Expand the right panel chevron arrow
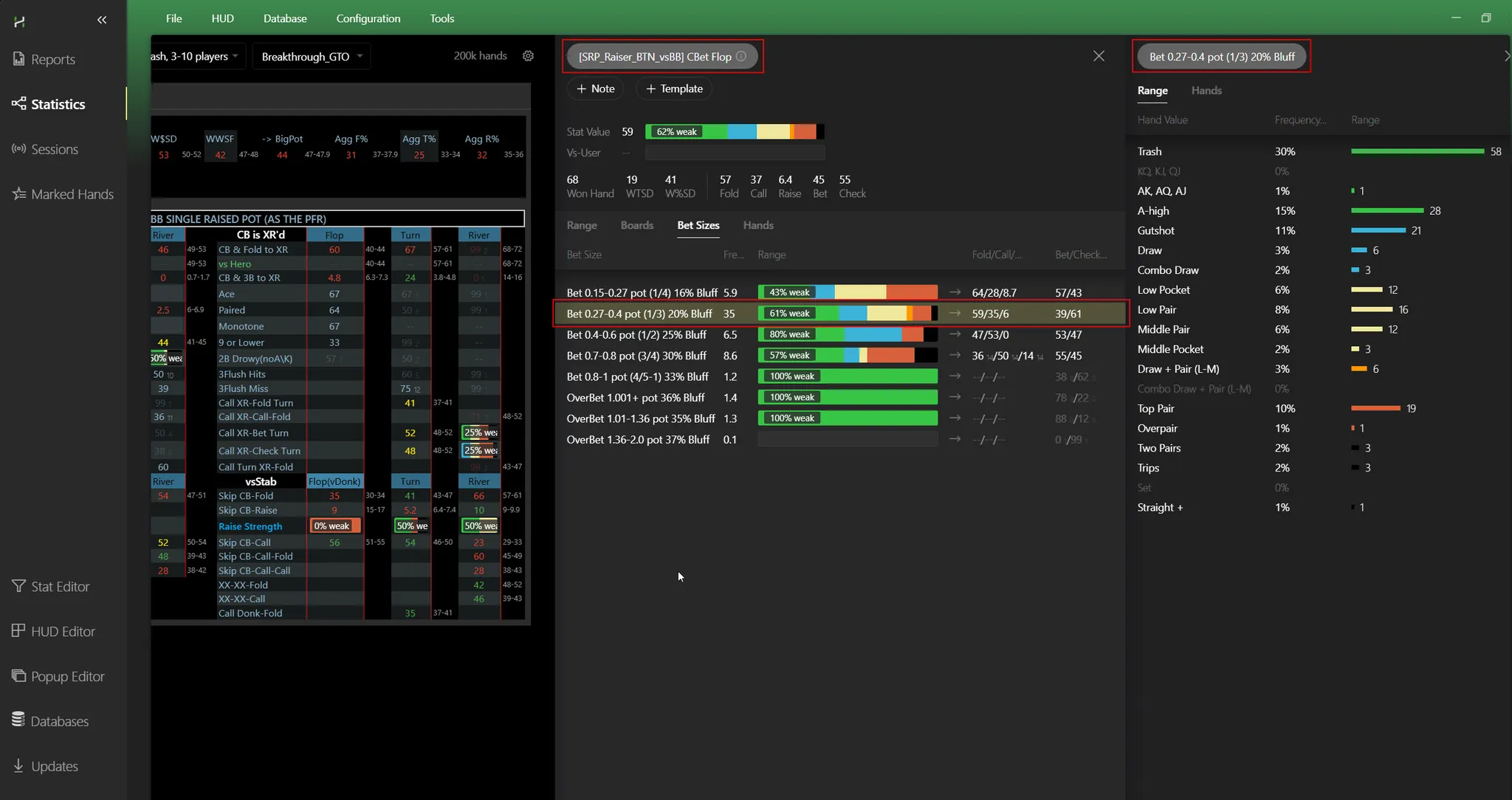This screenshot has width=1512, height=800. pyautogui.click(x=1506, y=56)
